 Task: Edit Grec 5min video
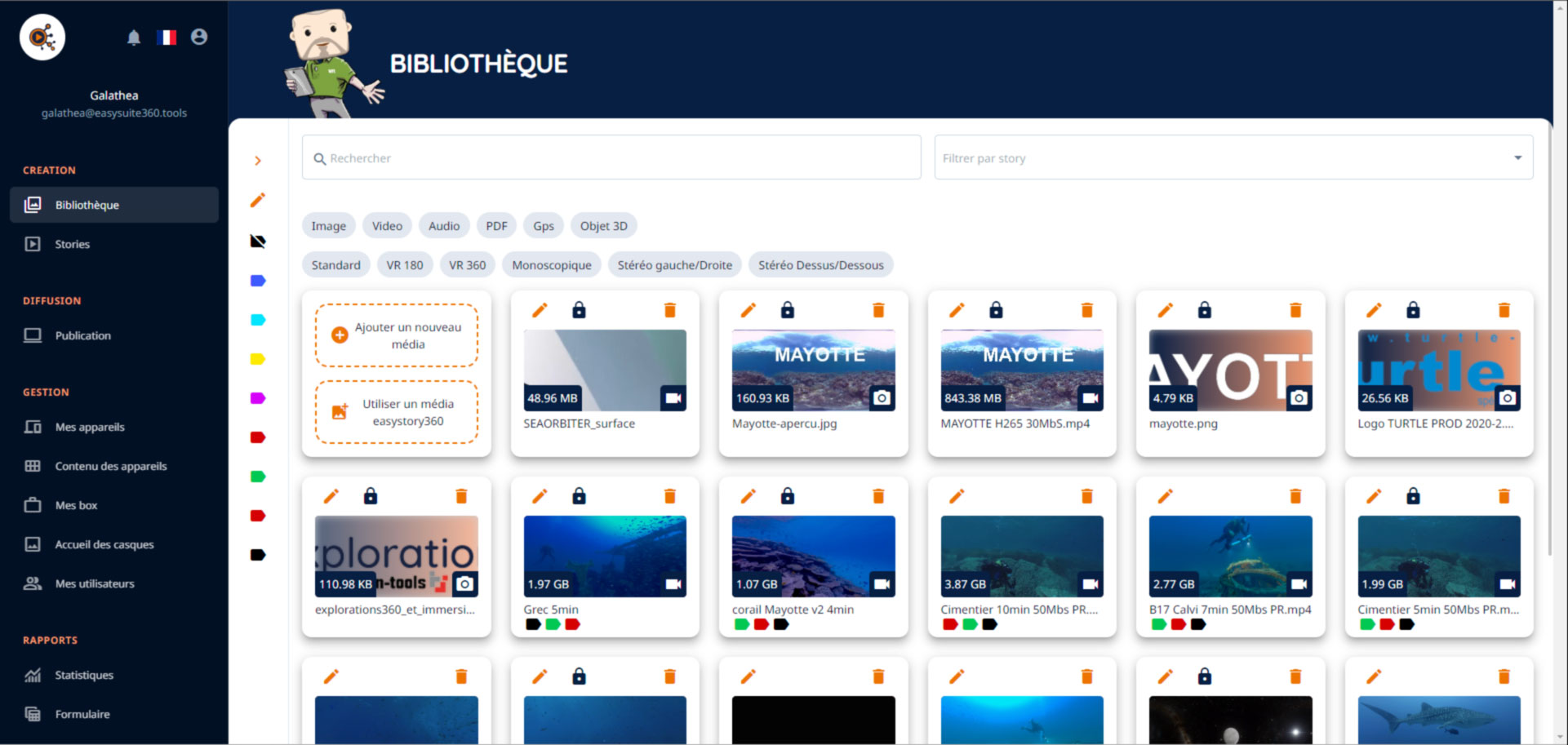540,496
